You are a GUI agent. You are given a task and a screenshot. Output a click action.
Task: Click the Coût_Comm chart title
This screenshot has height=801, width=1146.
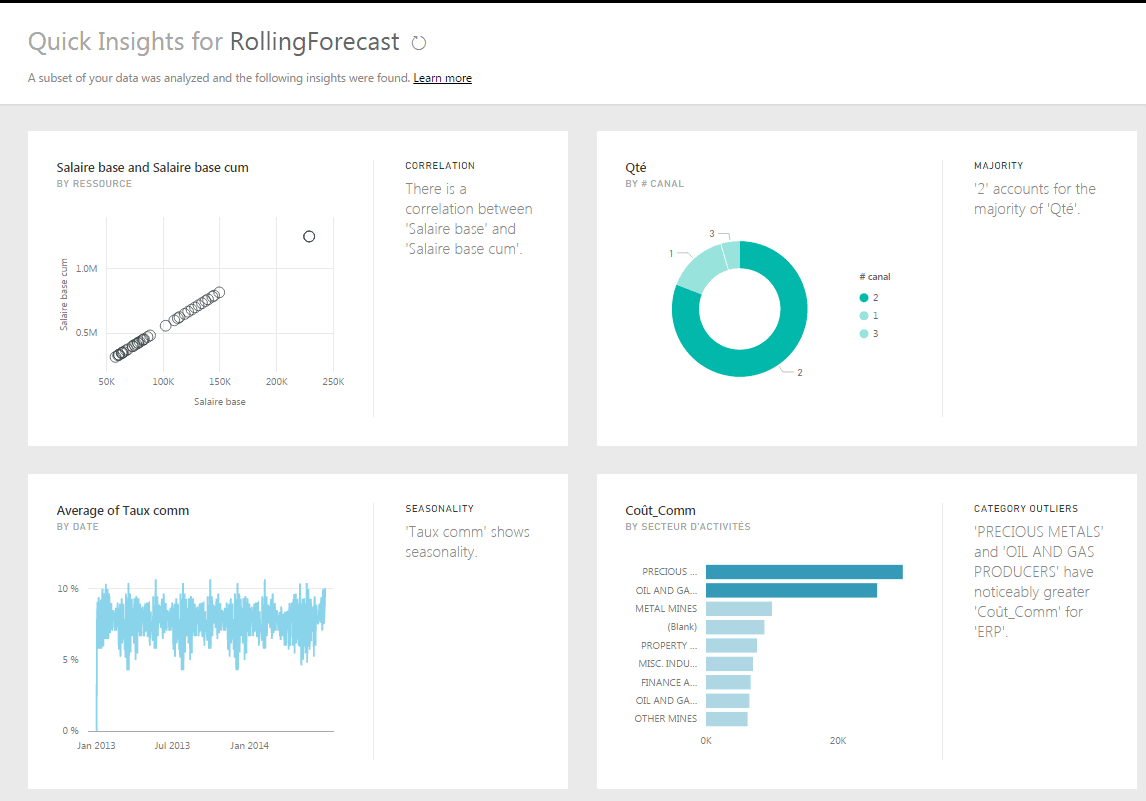coord(660,510)
